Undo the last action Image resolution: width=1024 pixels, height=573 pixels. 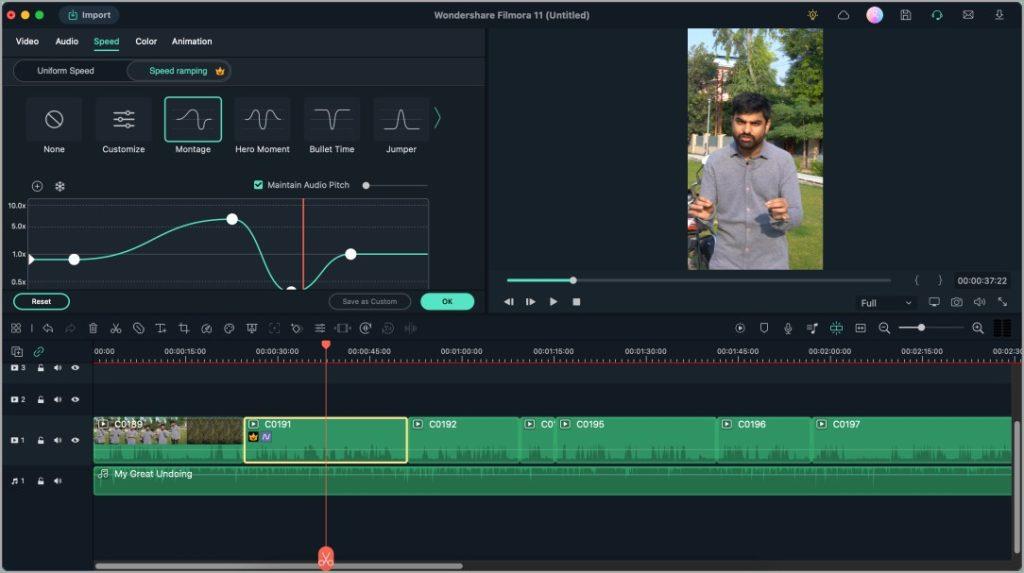tap(48, 328)
